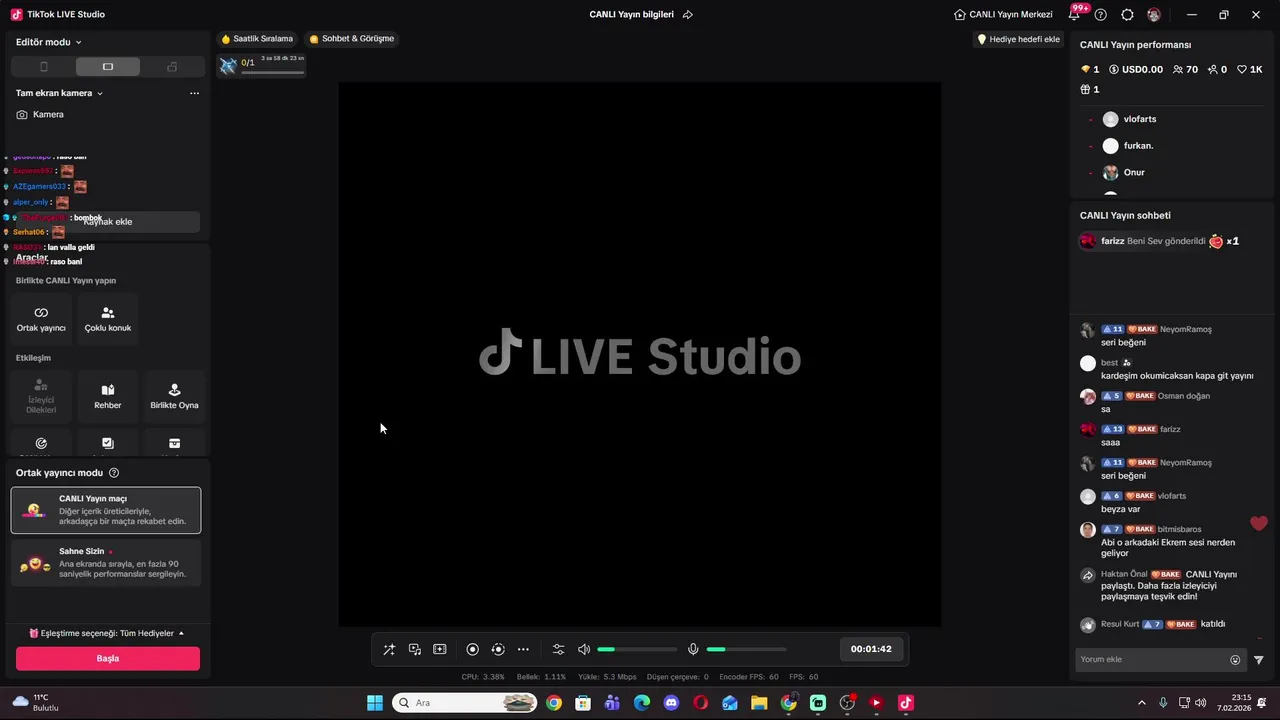This screenshot has width=1280, height=720.
Task: Open the help question mark icon in title bar
Action: pos(1101,14)
